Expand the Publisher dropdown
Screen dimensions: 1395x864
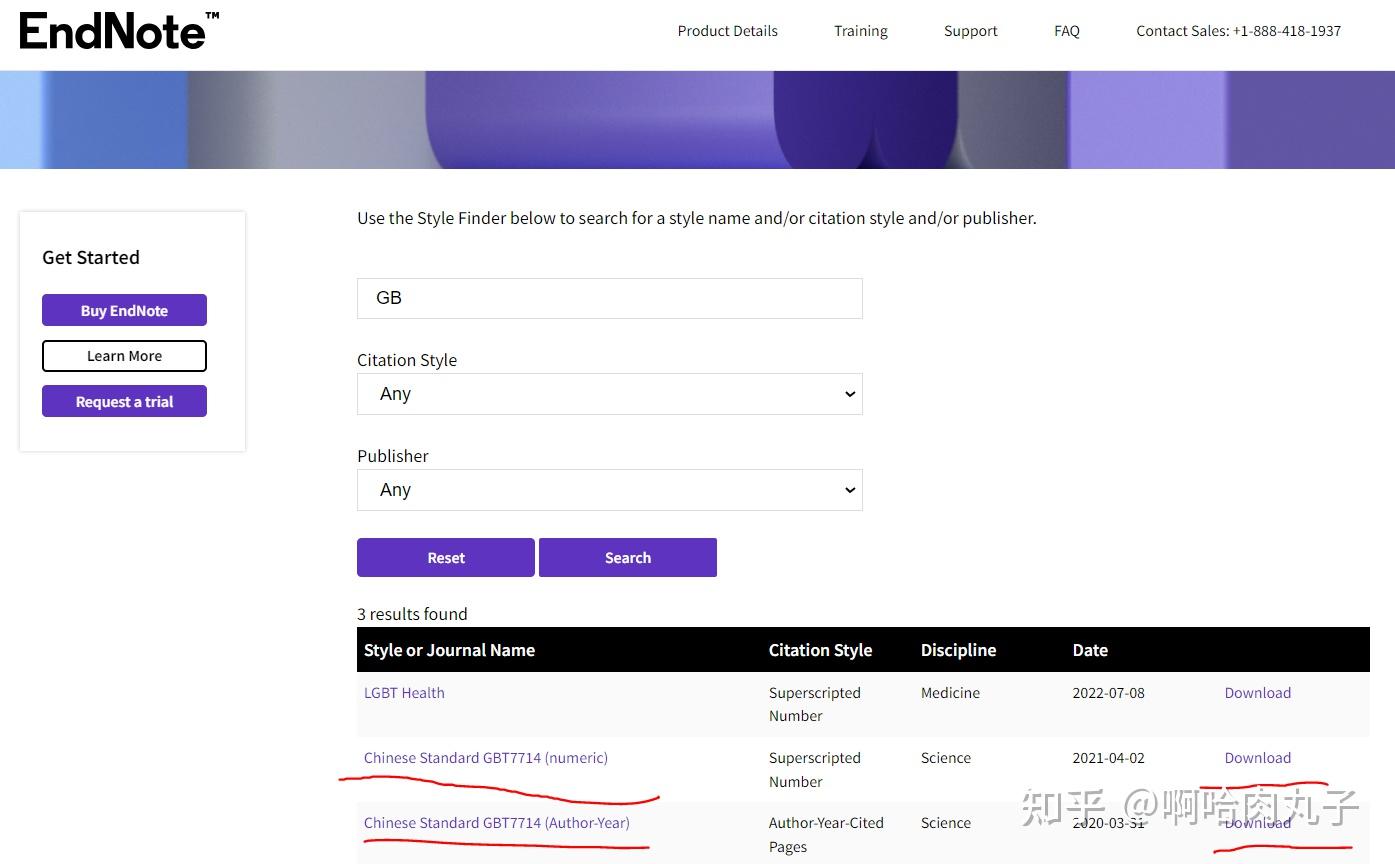click(x=609, y=490)
